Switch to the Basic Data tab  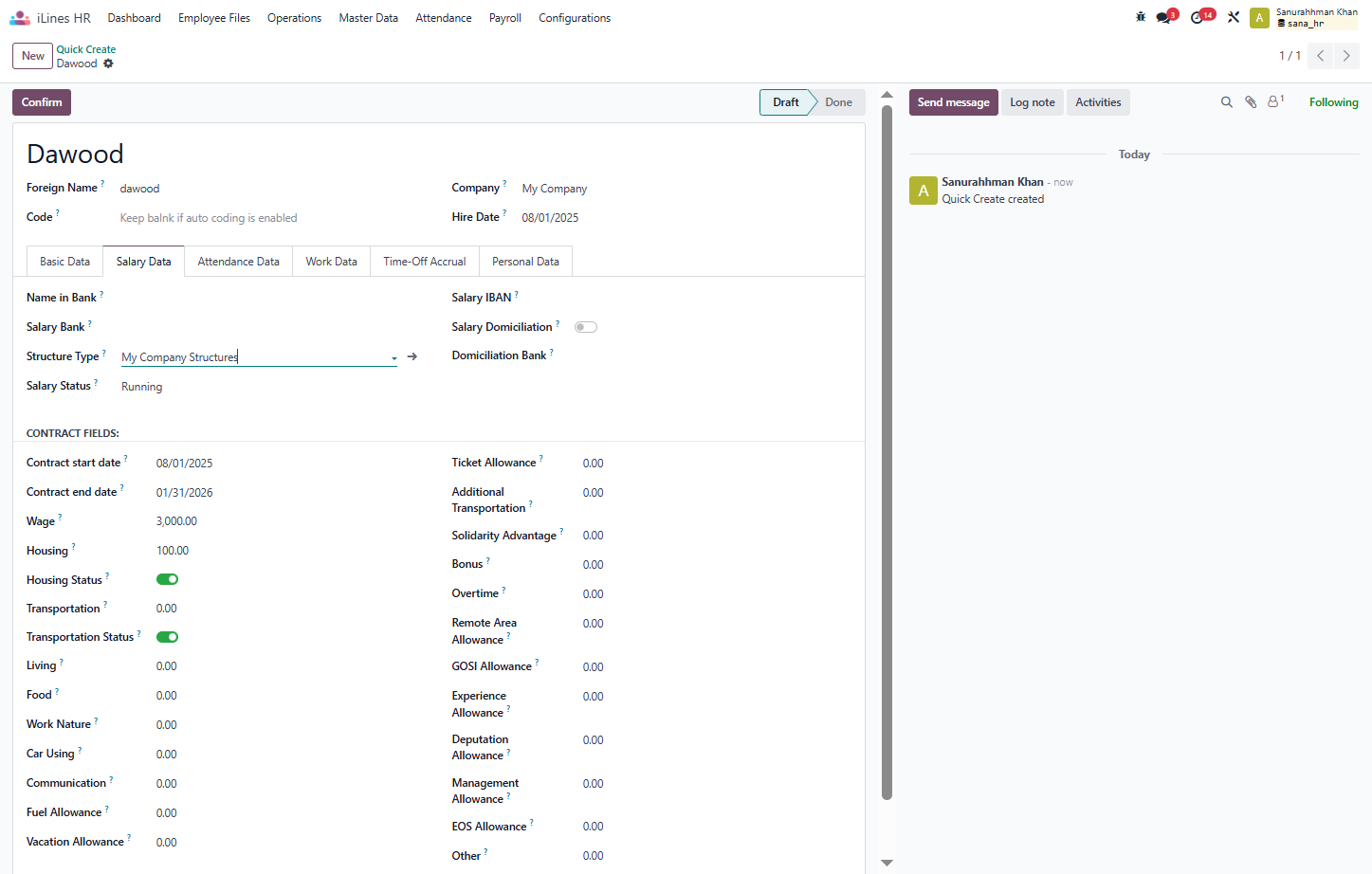(64, 262)
